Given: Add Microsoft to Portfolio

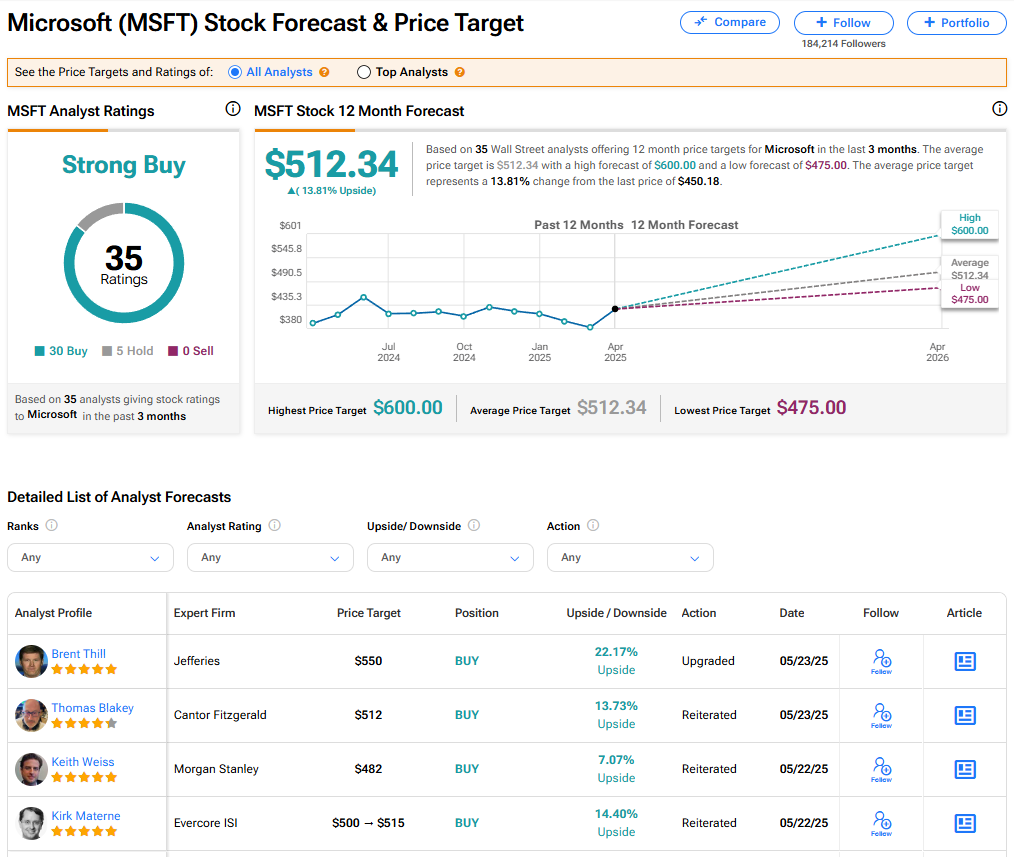Looking at the screenshot, I should pyautogui.click(x=956, y=23).
